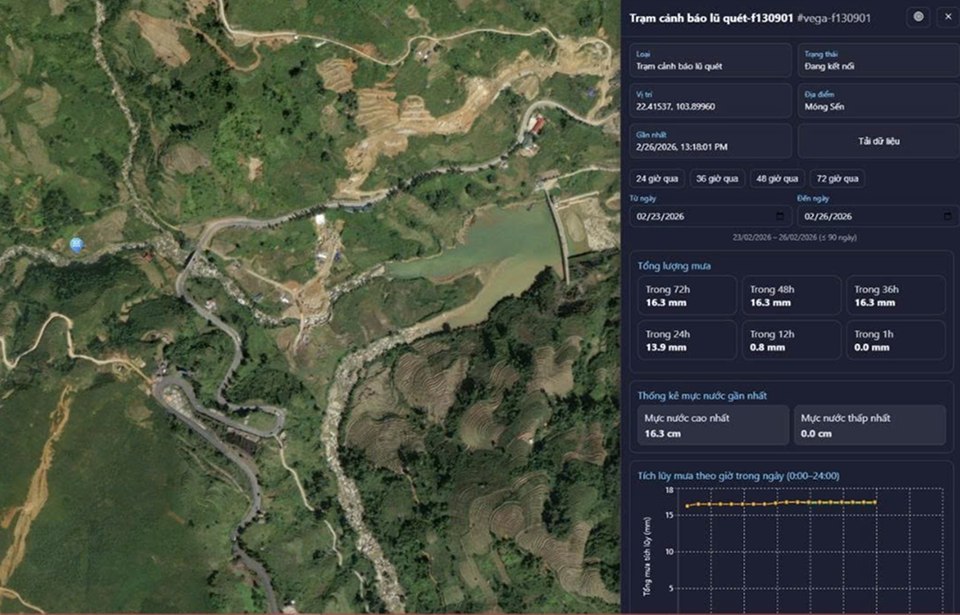
Task: Click the Mực nước thấp nhất card
Action: (869, 425)
